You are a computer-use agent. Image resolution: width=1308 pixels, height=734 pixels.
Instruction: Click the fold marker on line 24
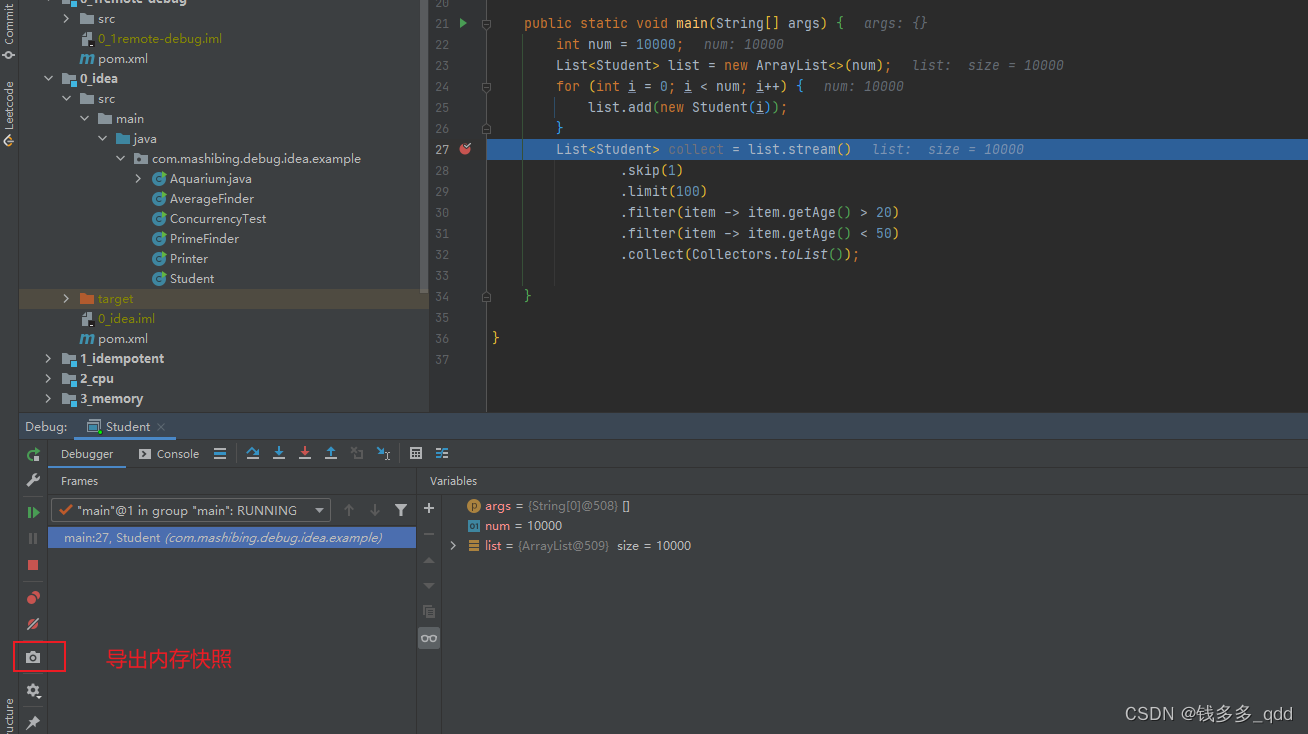pyautogui.click(x=486, y=86)
